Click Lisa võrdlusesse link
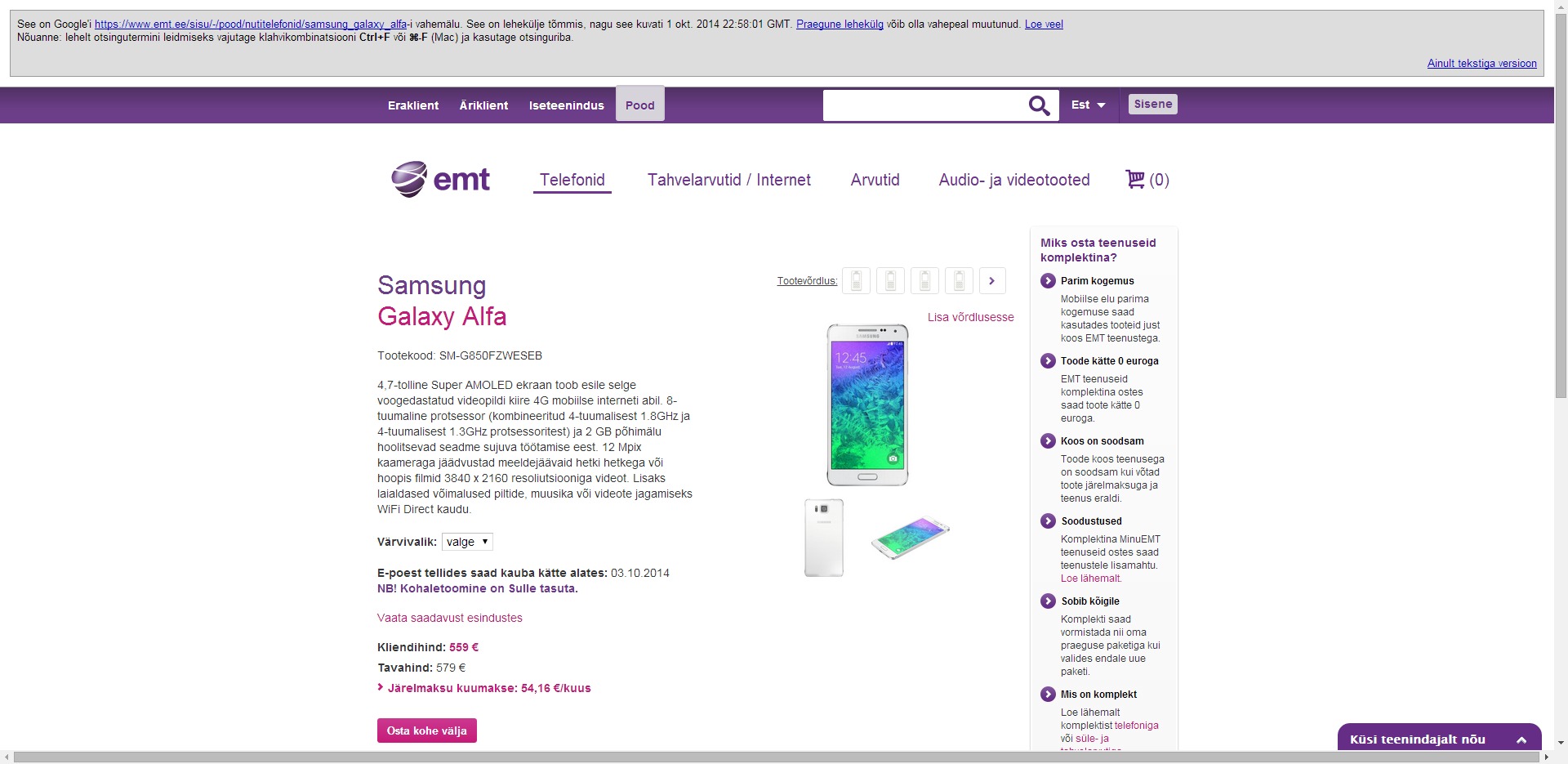This screenshot has height=764, width=1568. pos(971,317)
